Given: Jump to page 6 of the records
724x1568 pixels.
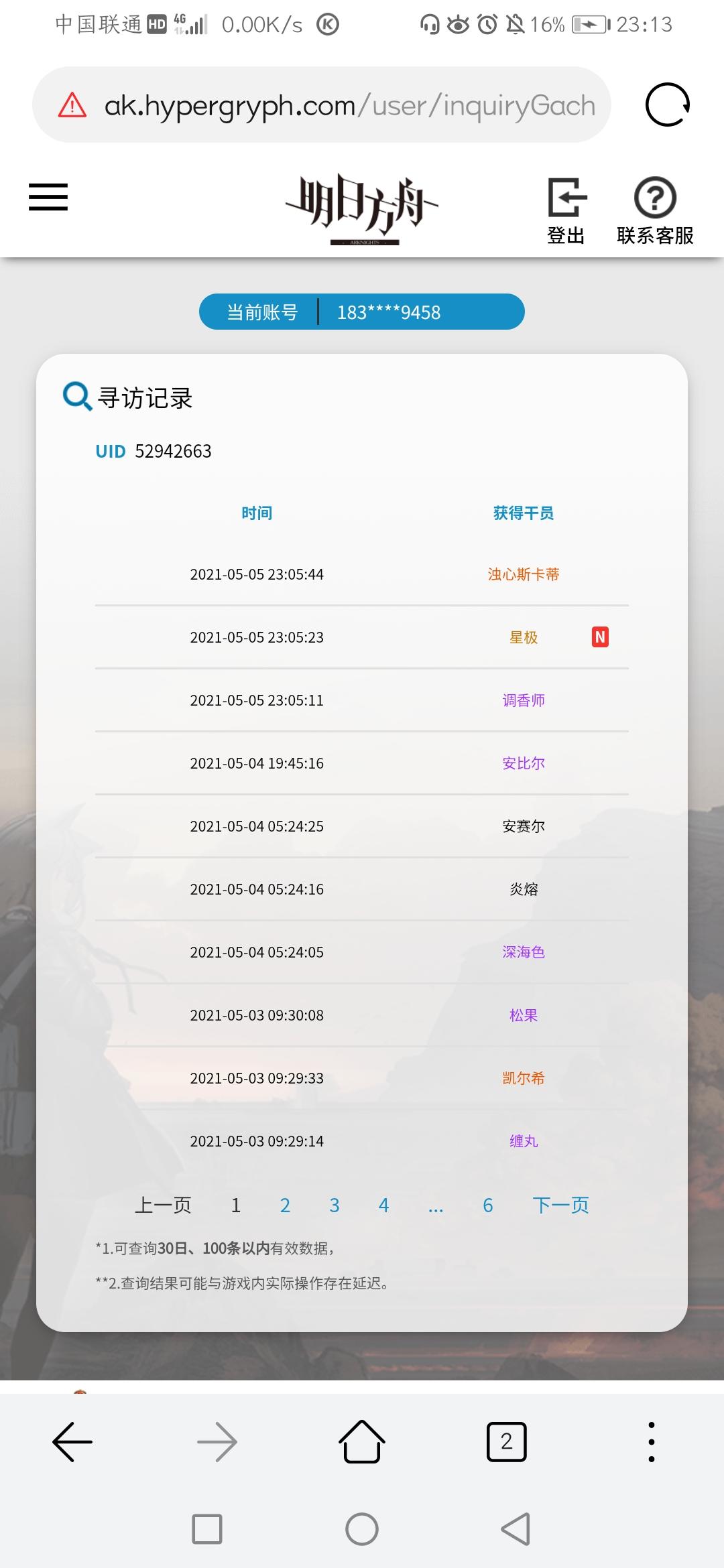Looking at the screenshot, I should click(488, 1205).
